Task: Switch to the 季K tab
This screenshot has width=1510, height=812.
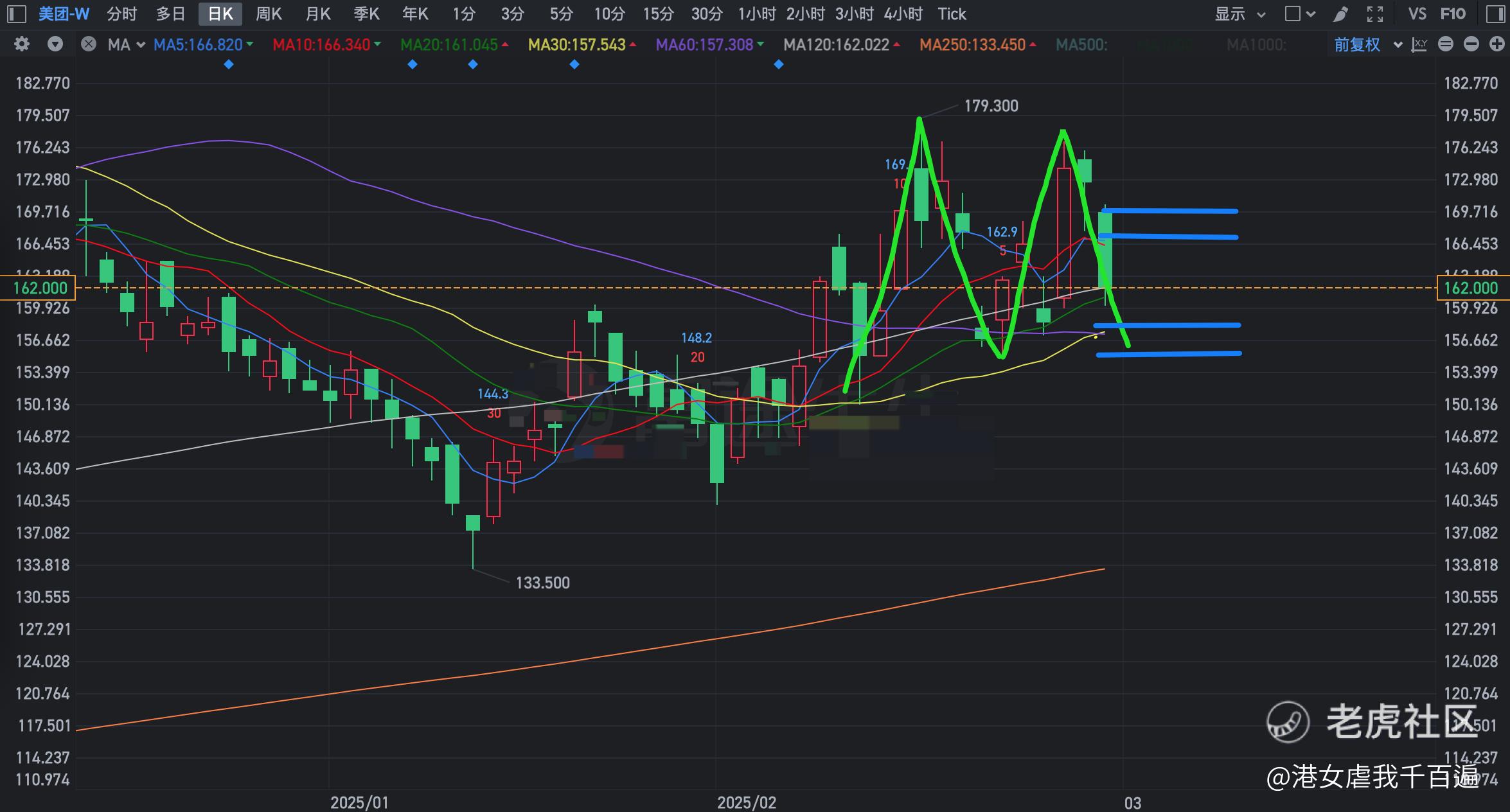Action: 366,13
